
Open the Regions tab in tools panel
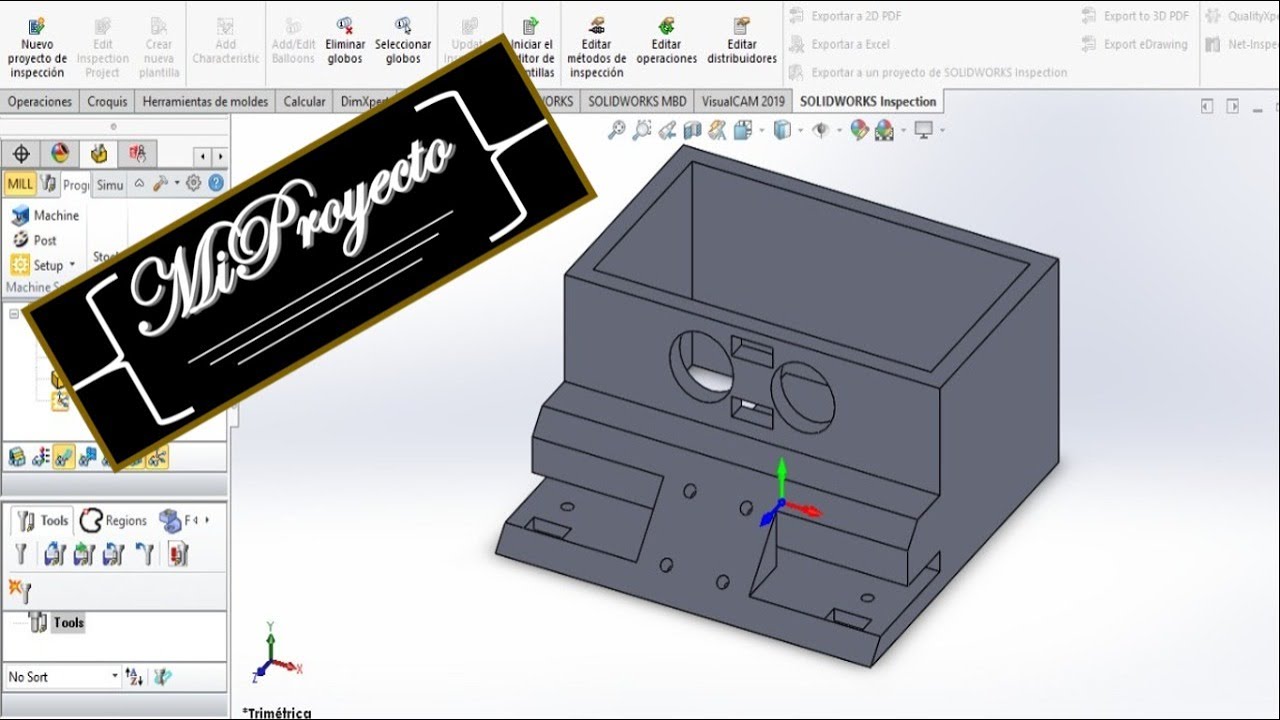[x=114, y=521]
